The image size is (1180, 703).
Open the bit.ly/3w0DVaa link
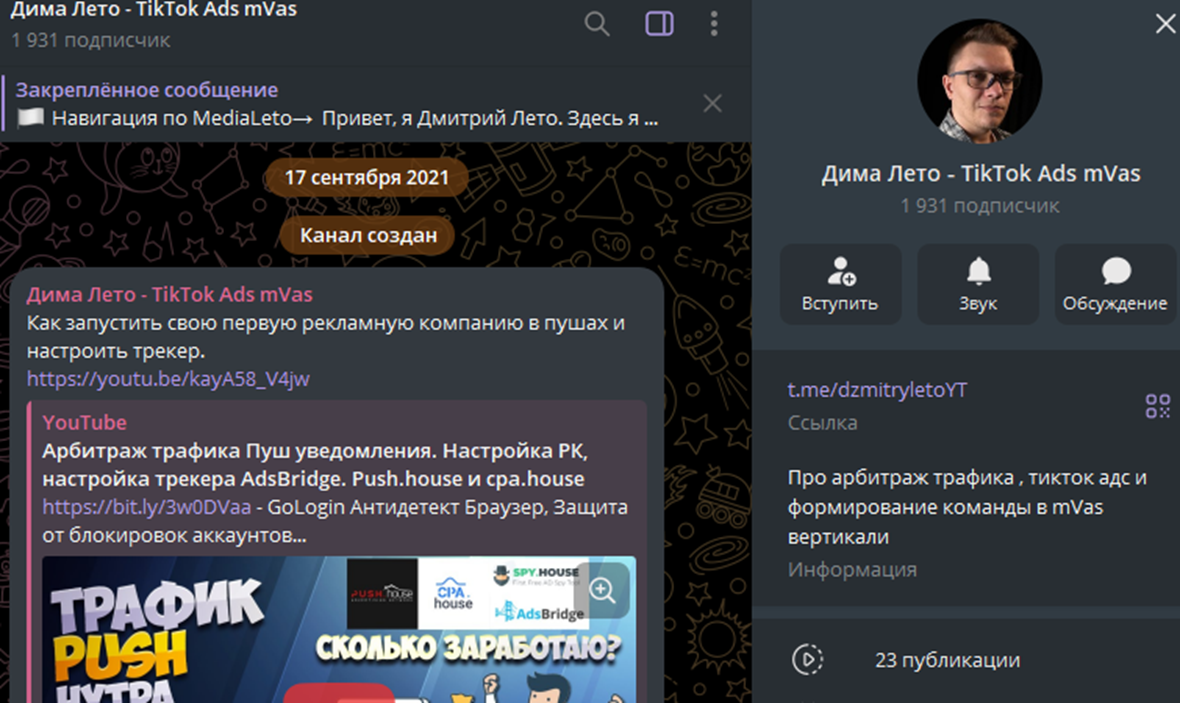point(147,507)
